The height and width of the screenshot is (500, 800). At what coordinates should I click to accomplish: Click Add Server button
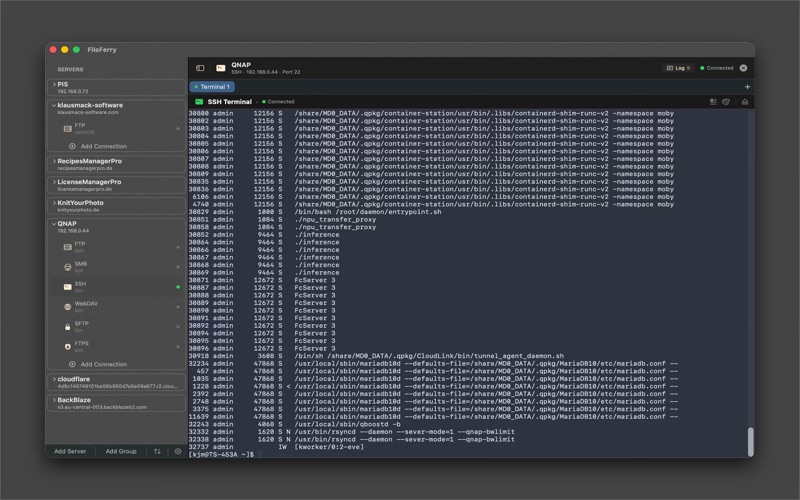pyautogui.click(x=70, y=451)
